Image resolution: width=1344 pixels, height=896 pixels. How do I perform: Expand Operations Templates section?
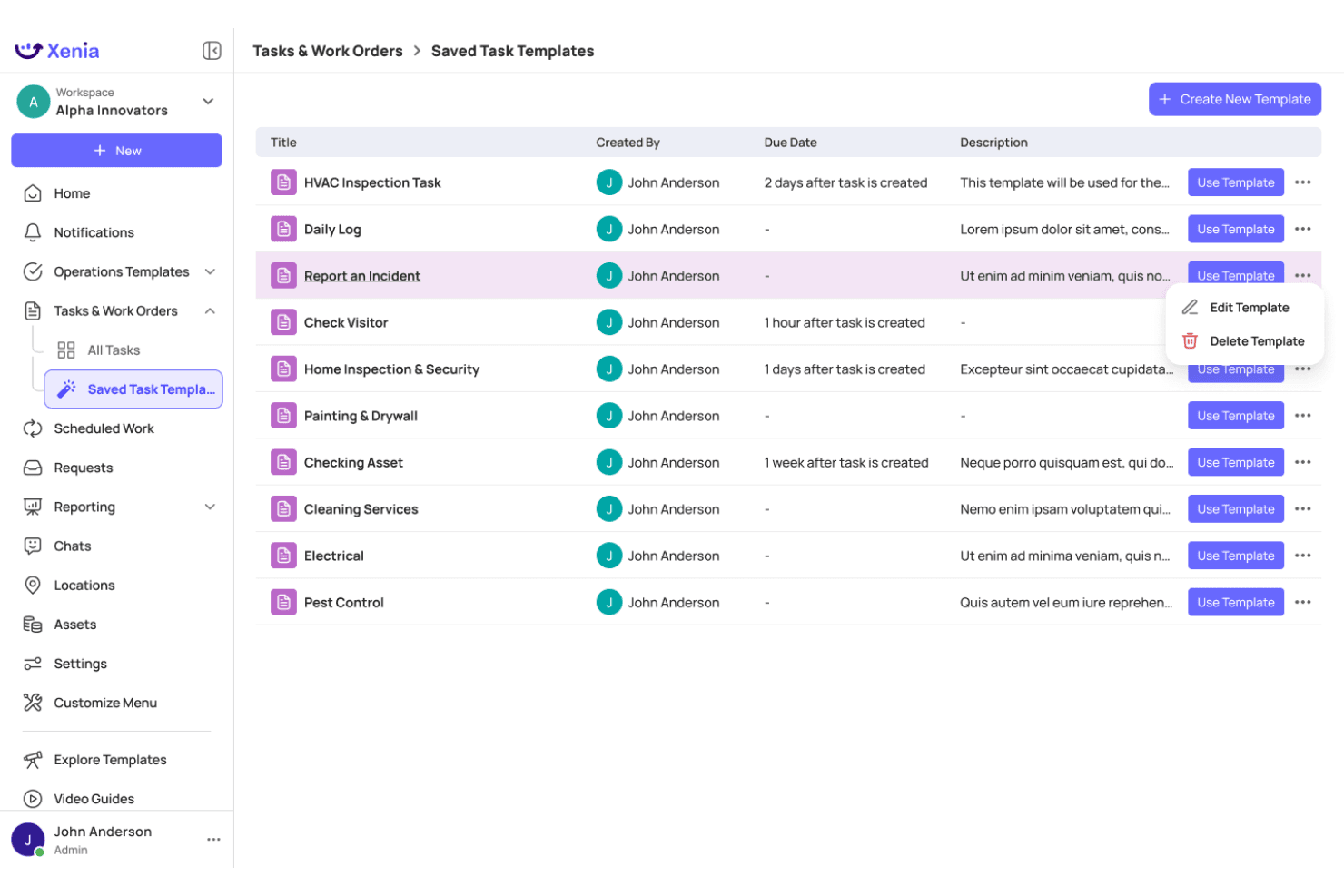(x=210, y=271)
